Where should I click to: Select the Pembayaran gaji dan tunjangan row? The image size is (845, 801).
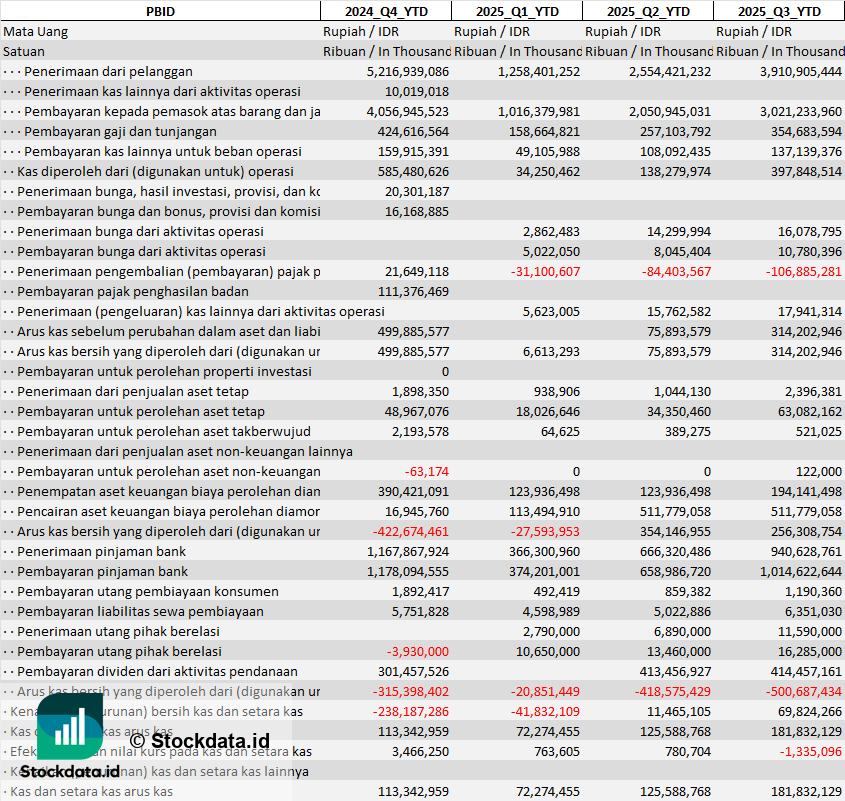pos(120,131)
